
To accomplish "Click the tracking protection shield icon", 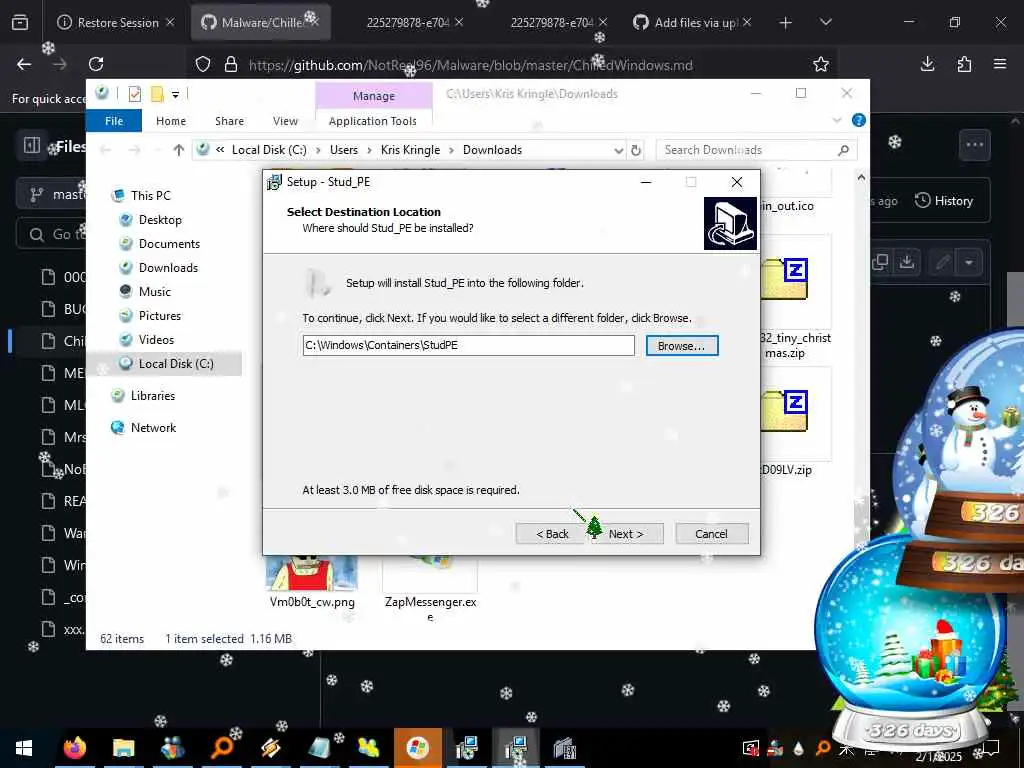I will 203,64.
